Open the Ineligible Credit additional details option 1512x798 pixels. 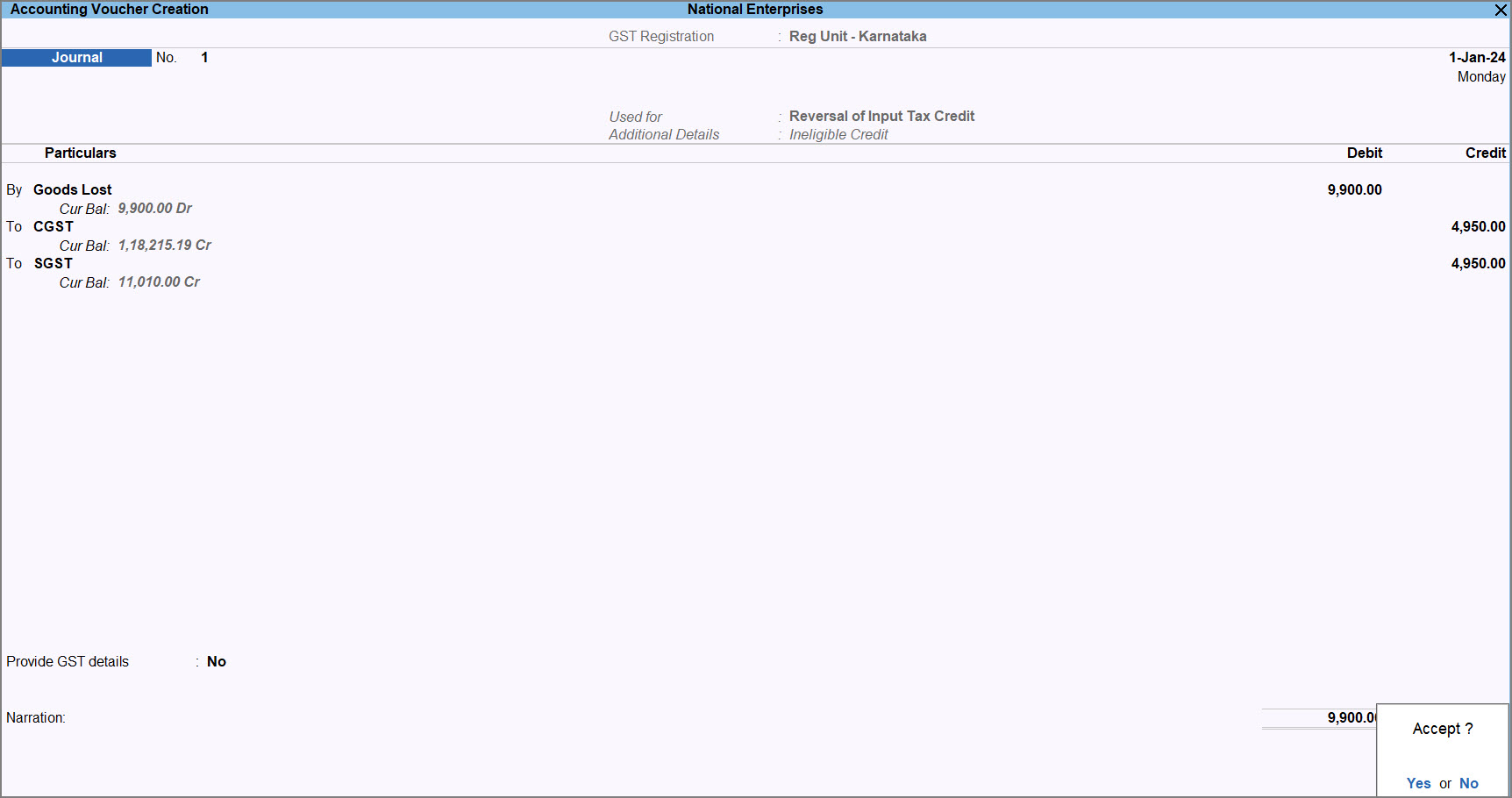(838, 135)
